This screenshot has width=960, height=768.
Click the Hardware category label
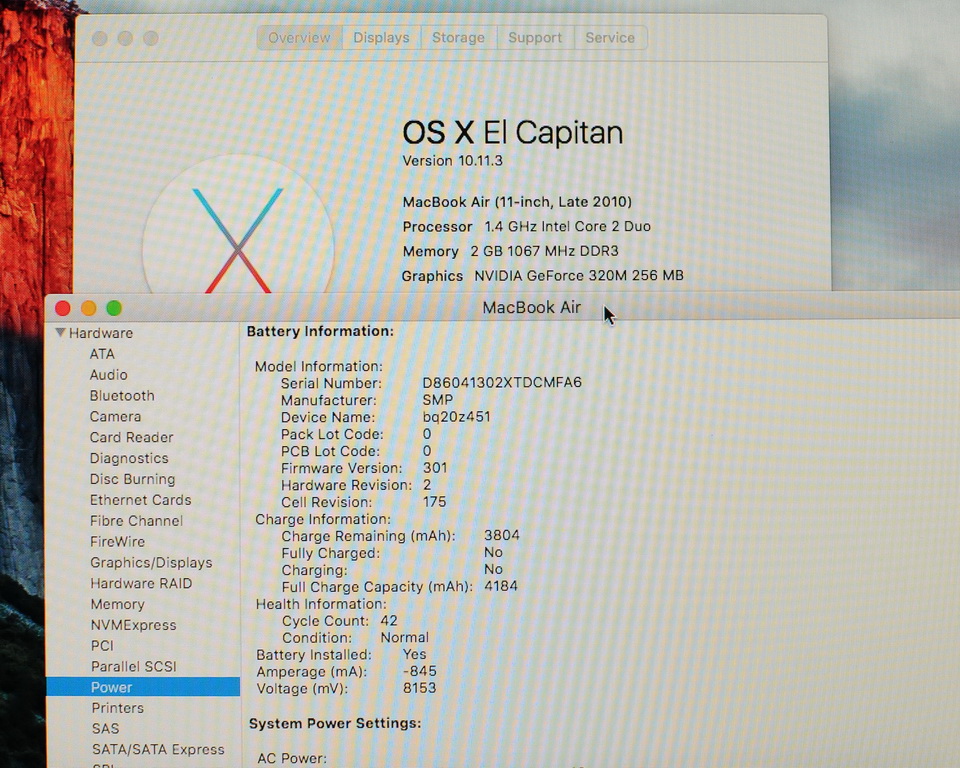point(101,333)
